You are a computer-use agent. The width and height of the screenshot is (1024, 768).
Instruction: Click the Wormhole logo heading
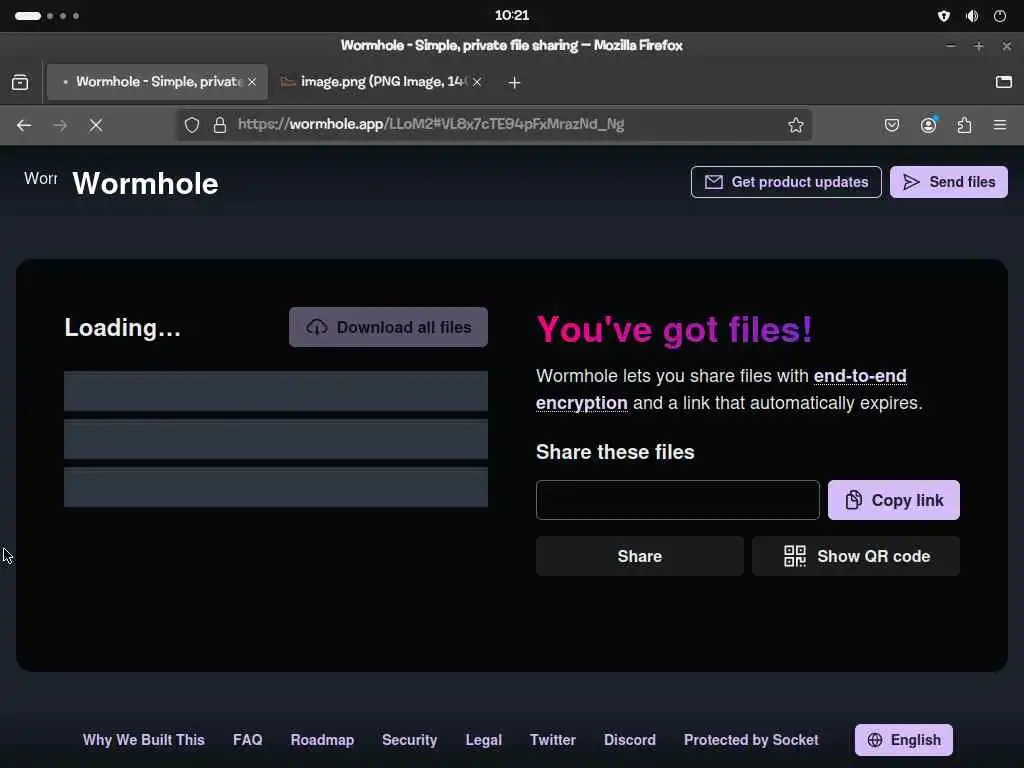145,184
